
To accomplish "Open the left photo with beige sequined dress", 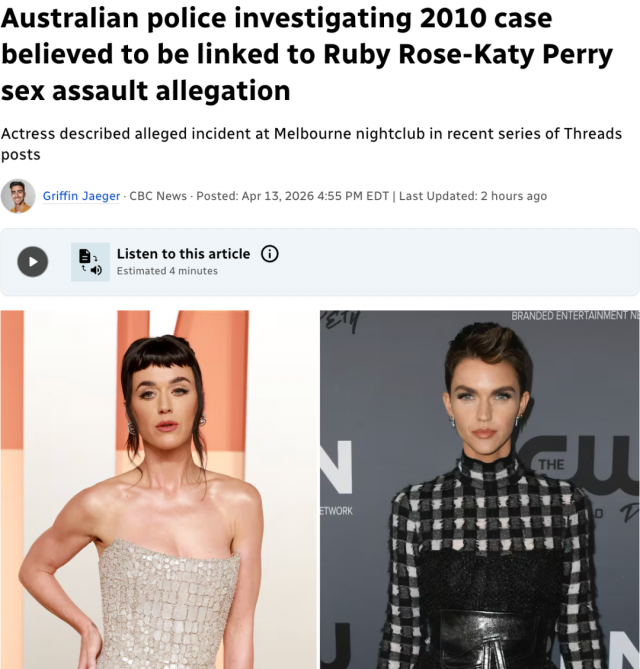I will pos(159,489).
